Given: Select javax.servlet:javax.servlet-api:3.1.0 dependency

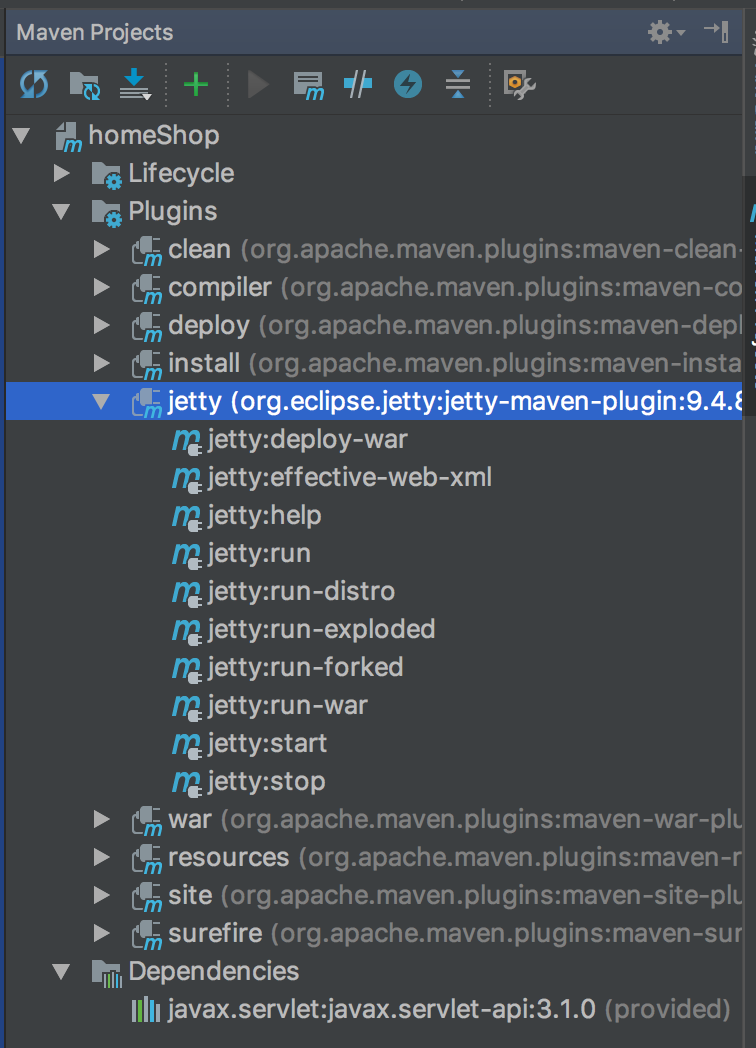Looking at the screenshot, I should click(382, 1009).
